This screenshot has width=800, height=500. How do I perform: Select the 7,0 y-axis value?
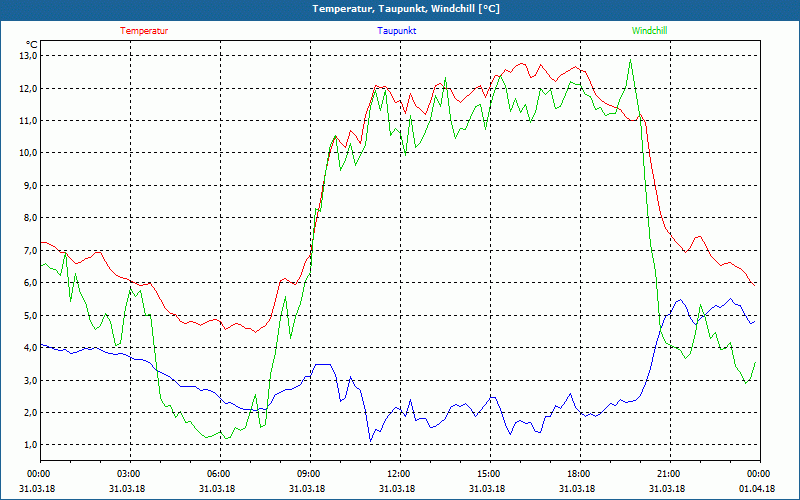pos(31,251)
